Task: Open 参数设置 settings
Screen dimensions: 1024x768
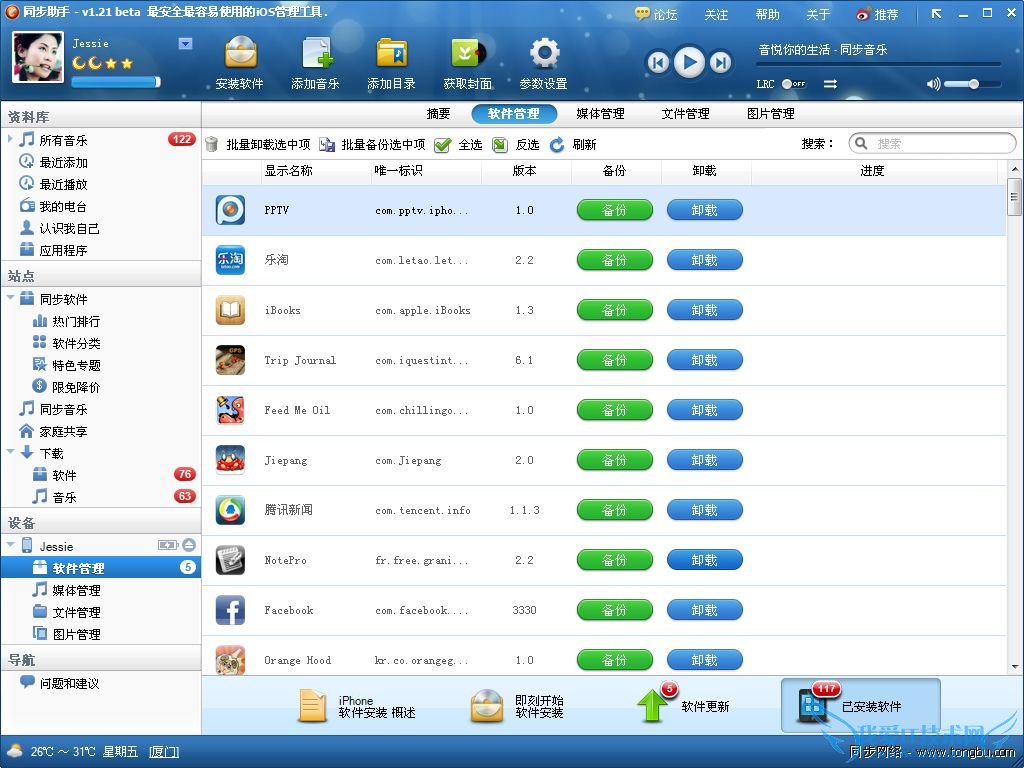Action: pos(543,60)
